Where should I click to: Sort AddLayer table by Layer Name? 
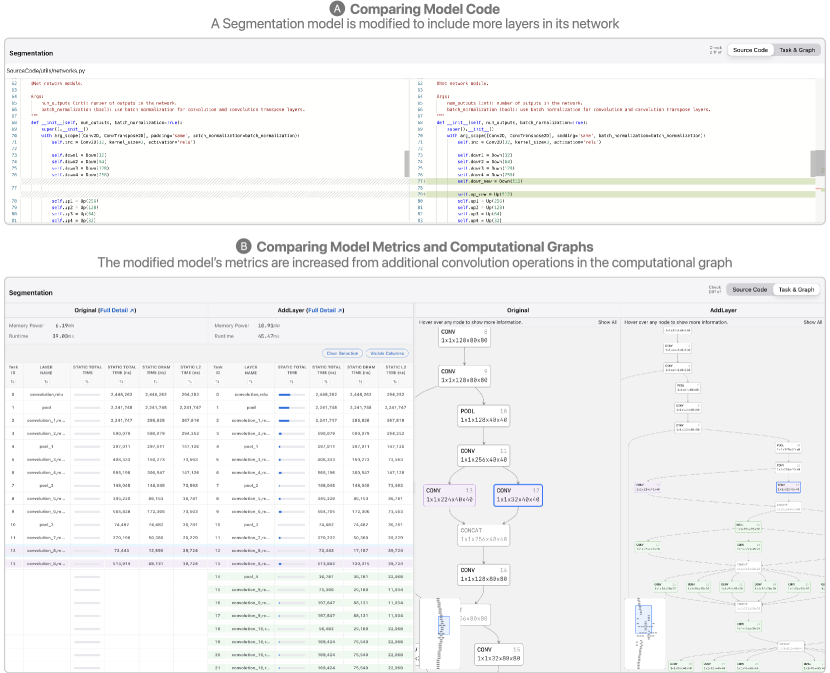(250, 381)
